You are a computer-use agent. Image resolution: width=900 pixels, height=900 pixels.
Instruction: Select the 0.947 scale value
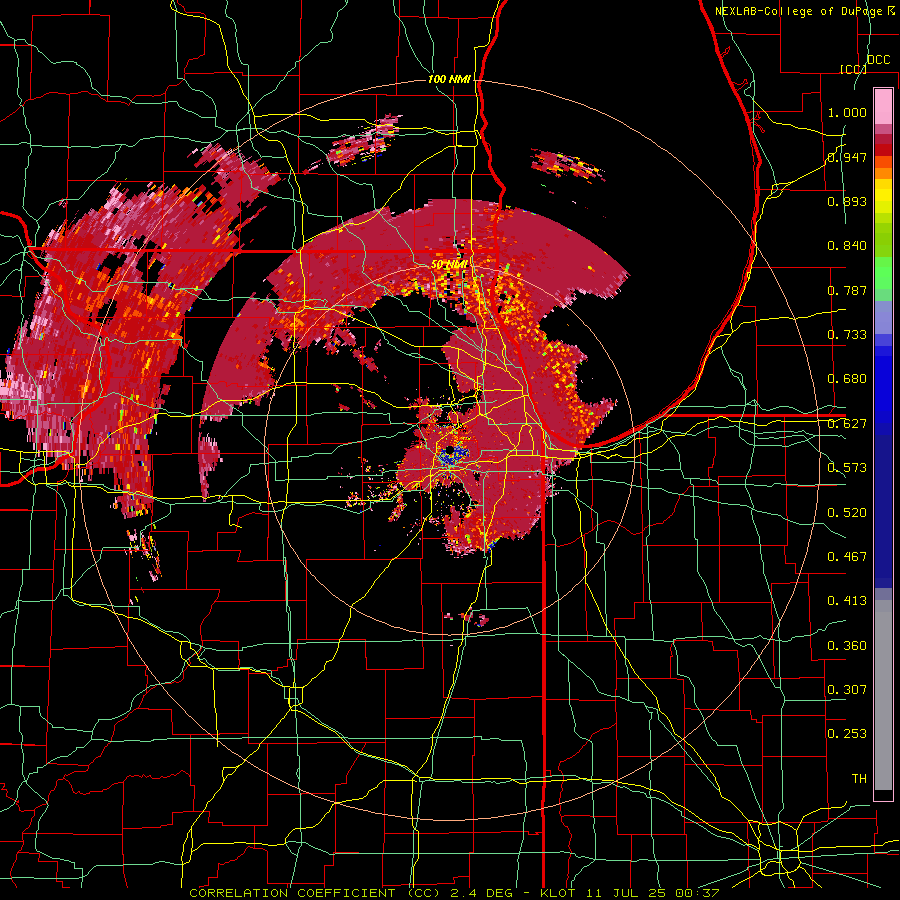pyautogui.click(x=847, y=157)
